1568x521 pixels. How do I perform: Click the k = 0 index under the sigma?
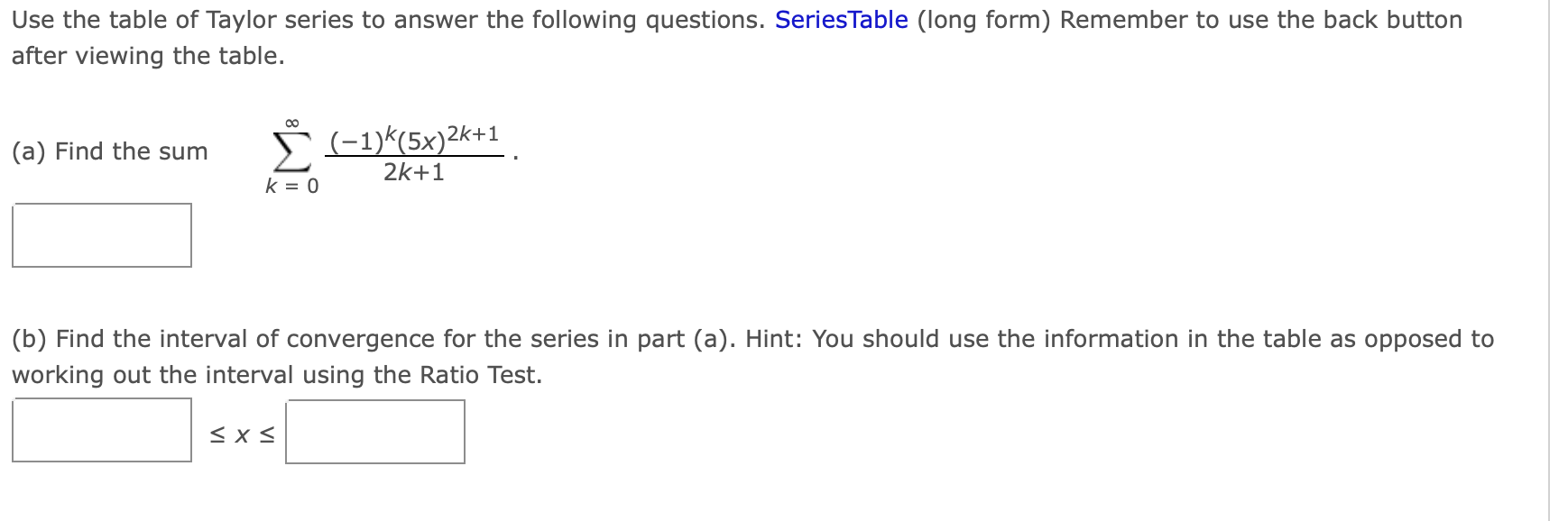tap(291, 187)
